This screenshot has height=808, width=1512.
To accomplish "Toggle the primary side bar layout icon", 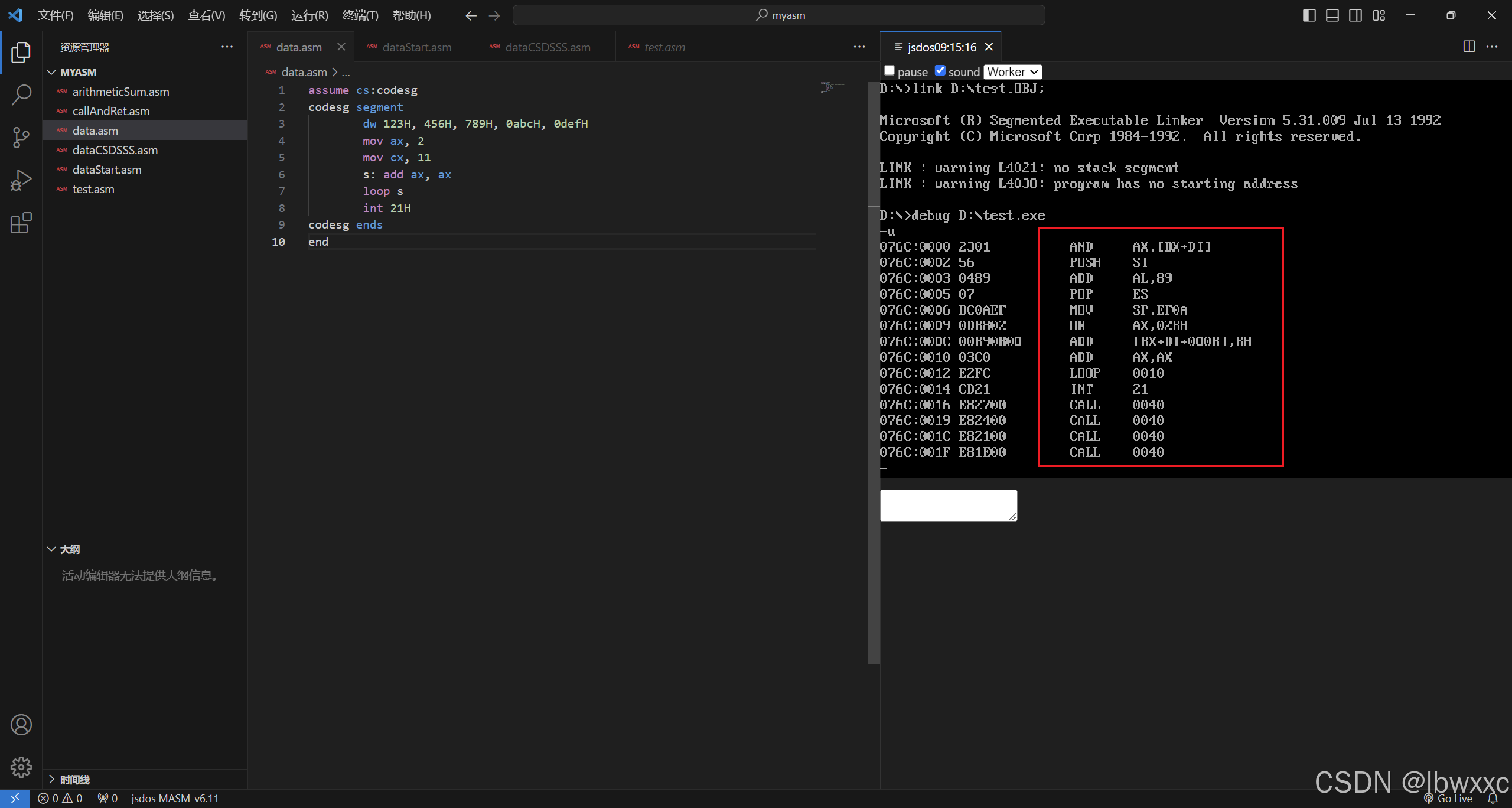I will tap(1309, 15).
